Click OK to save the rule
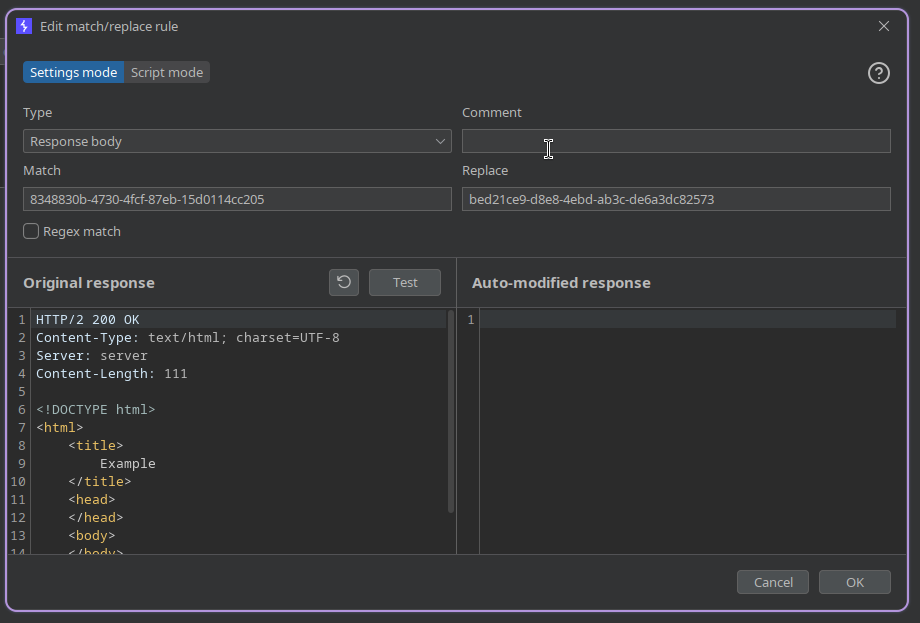 (854, 582)
